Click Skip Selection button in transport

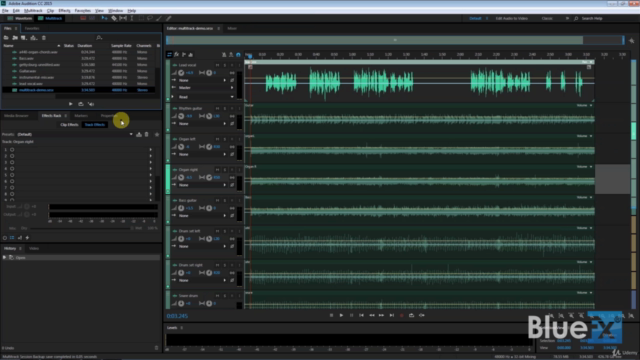point(422,315)
